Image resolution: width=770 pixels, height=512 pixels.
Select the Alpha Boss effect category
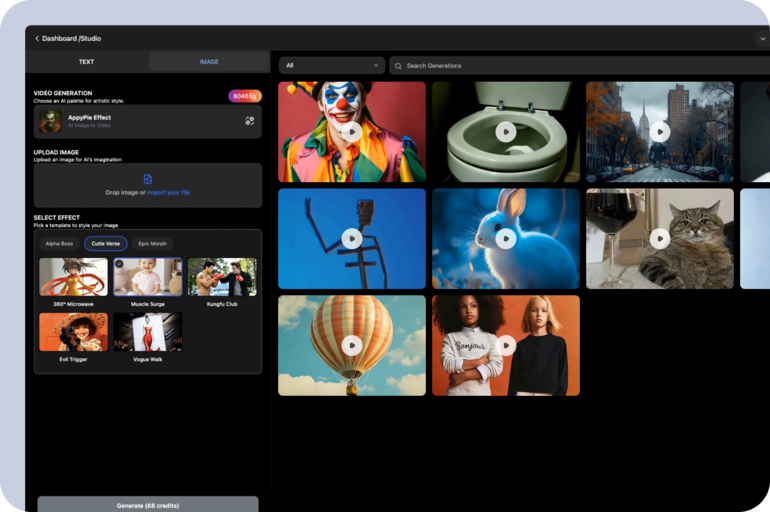[x=59, y=243]
